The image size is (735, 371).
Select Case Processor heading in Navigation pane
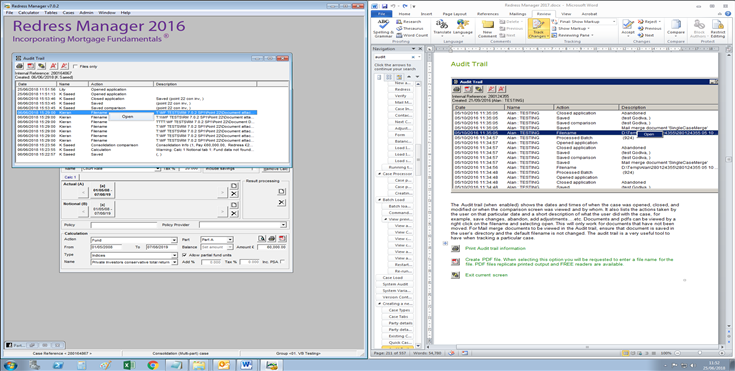[397, 174]
